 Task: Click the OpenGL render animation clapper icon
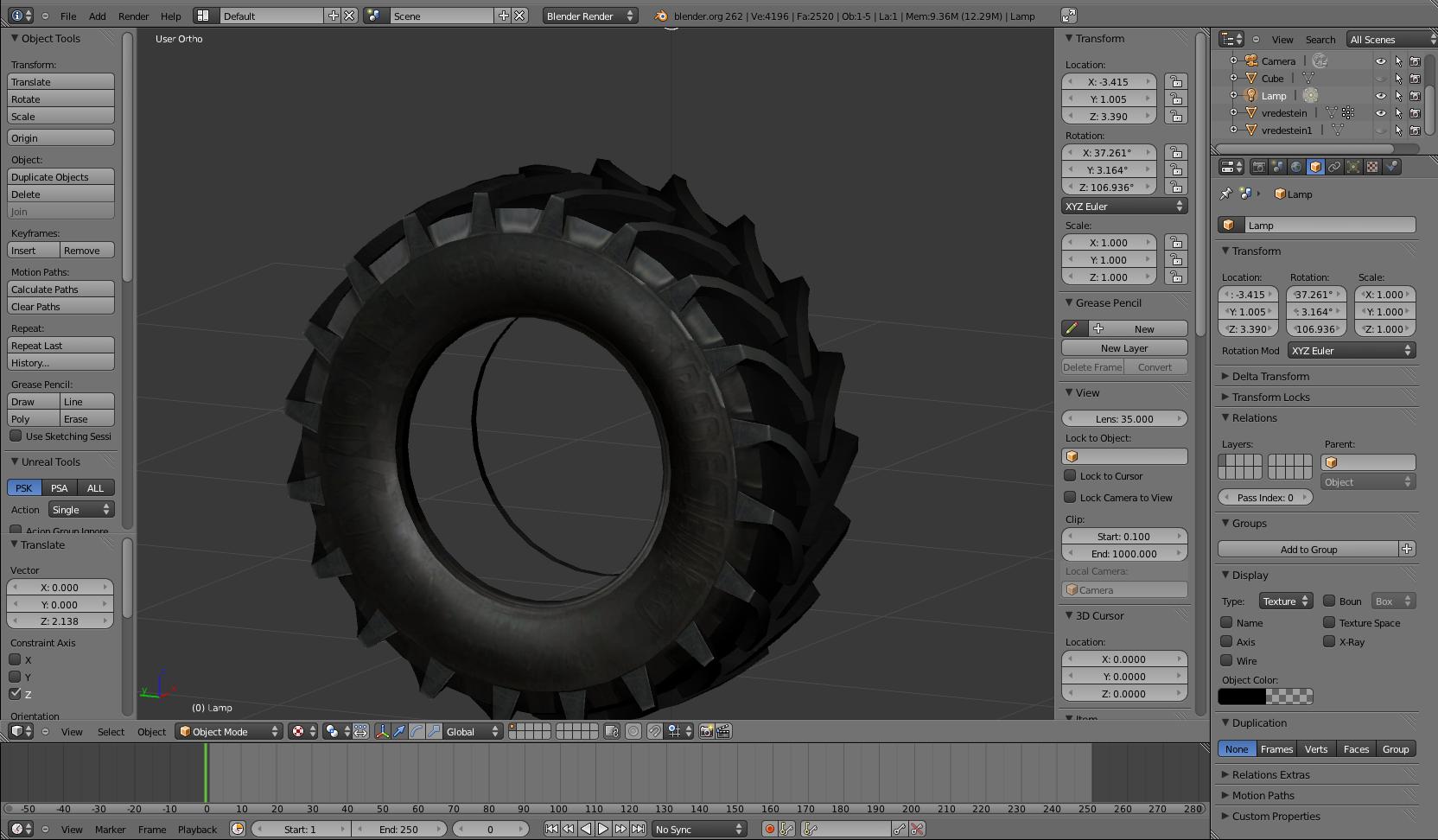(x=723, y=731)
